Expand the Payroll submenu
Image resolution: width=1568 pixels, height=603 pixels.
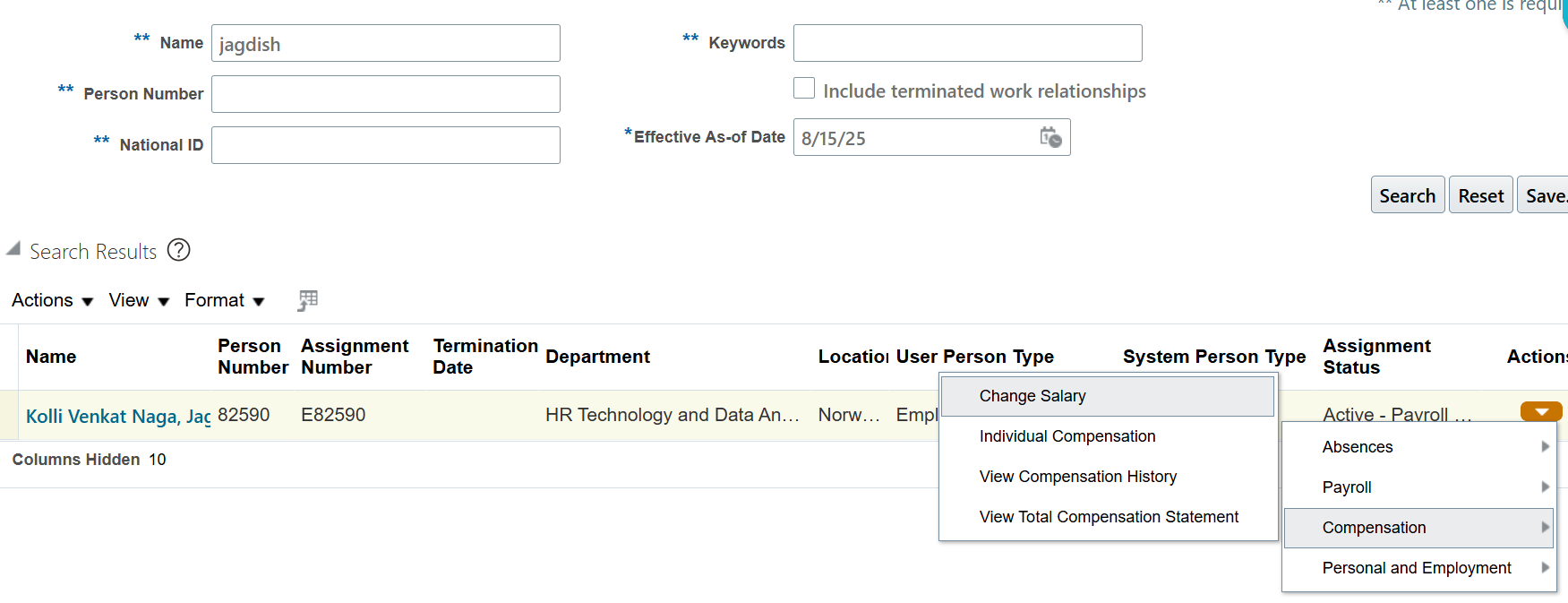1419,487
